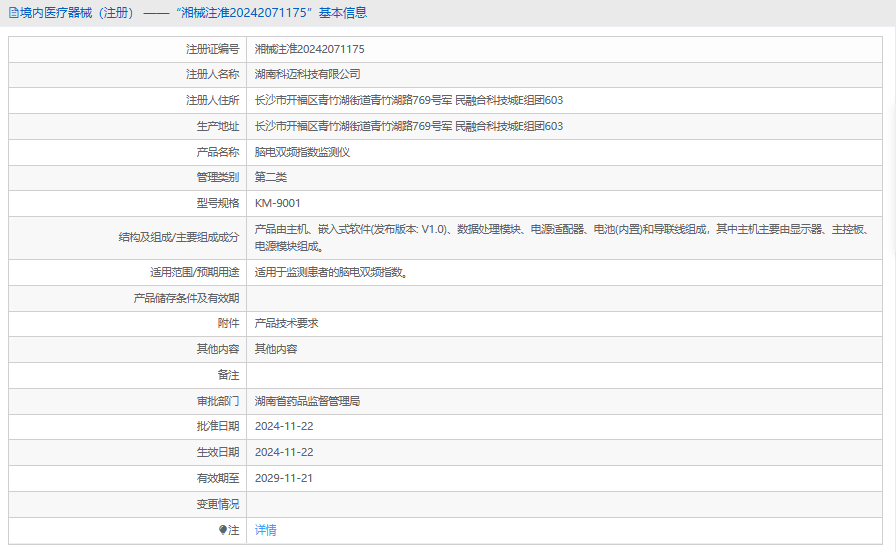The width and height of the screenshot is (896, 552).
Task: Click the 其他内容 value cell
Action: point(275,349)
